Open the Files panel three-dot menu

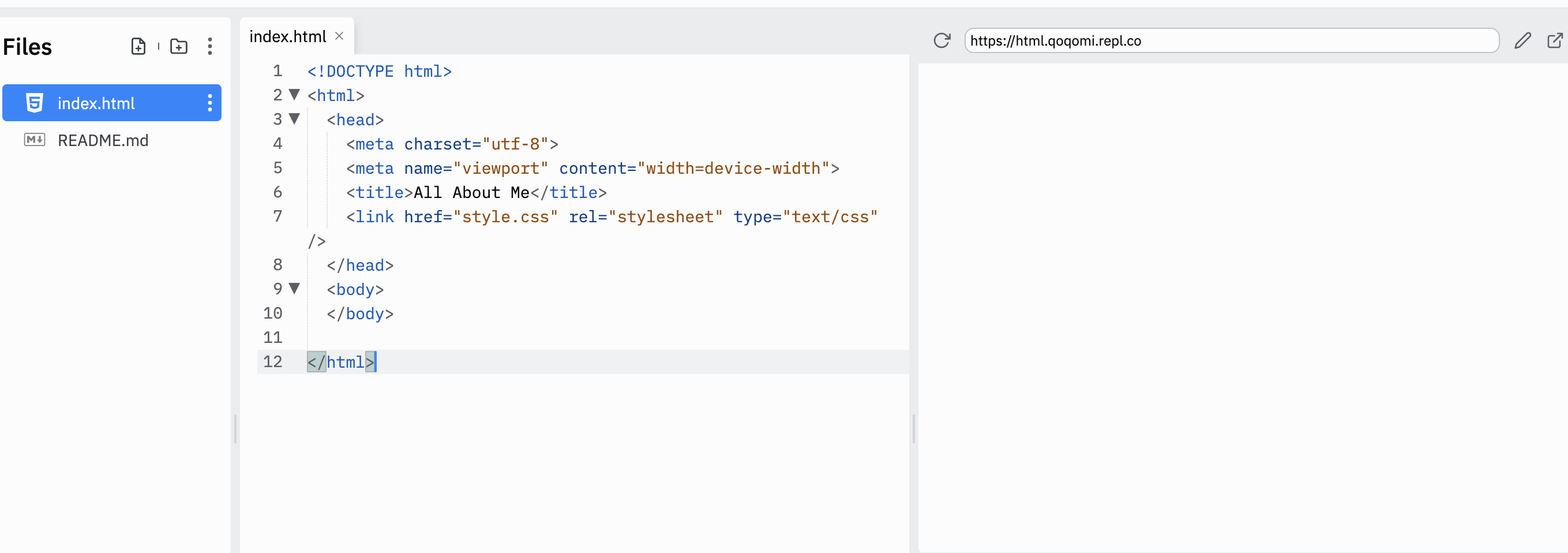click(210, 46)
